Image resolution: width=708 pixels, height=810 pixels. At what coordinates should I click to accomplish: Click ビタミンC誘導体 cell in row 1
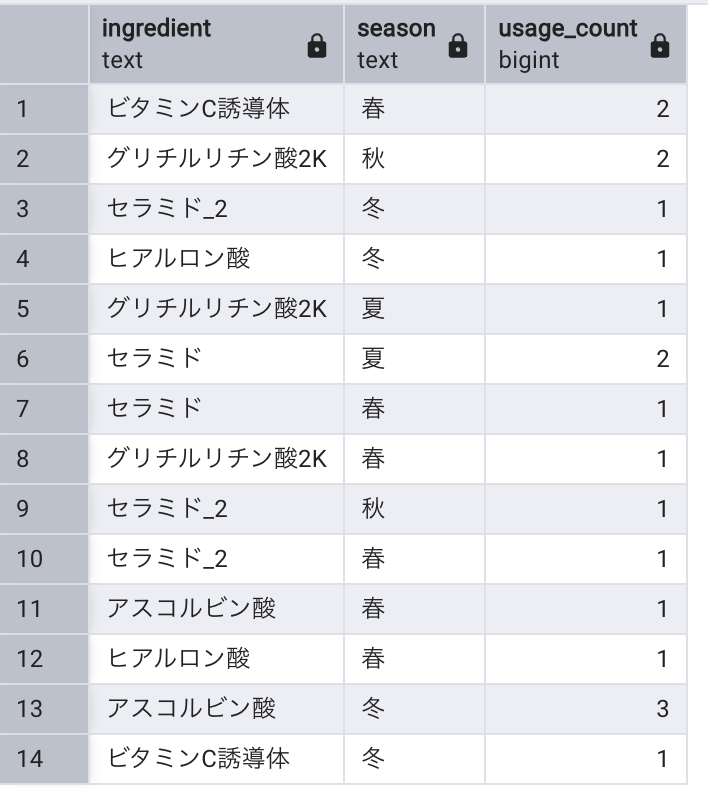216,109
